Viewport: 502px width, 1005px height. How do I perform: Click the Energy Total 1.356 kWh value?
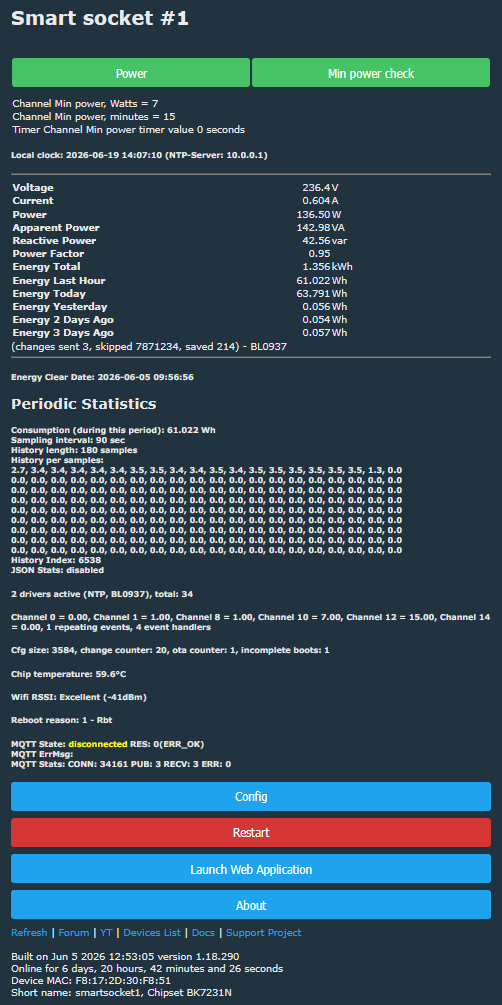(327, 267)
